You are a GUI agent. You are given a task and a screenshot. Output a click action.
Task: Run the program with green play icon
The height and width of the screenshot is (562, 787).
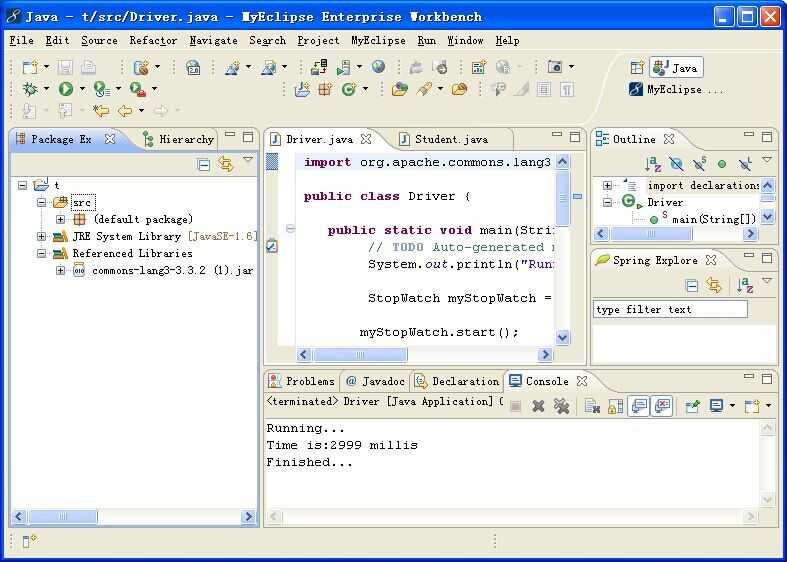[x=66, y=89]
